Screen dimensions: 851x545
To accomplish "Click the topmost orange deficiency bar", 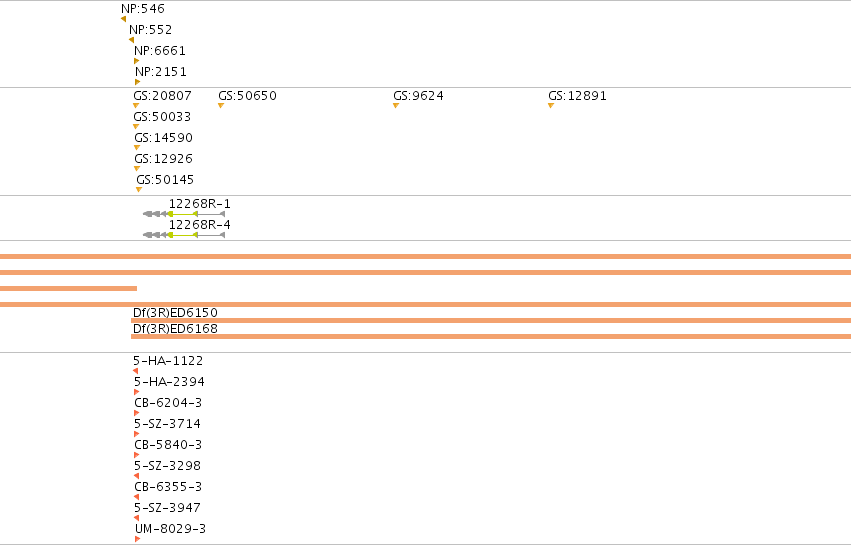I will 426,257.
